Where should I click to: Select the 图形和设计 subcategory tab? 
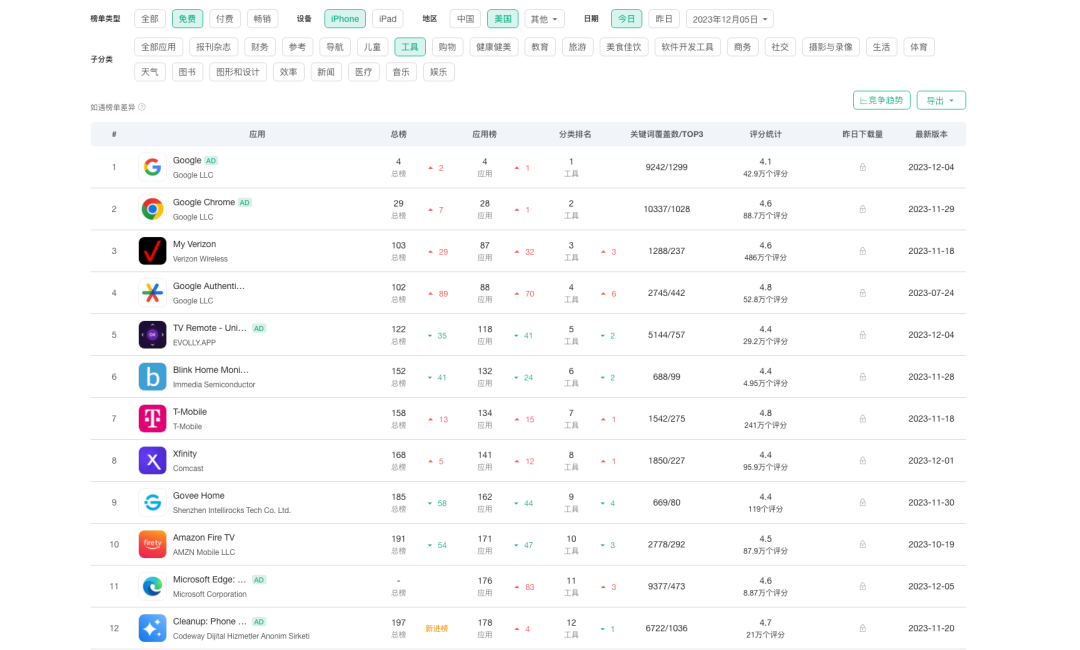[x=238, y=72]
